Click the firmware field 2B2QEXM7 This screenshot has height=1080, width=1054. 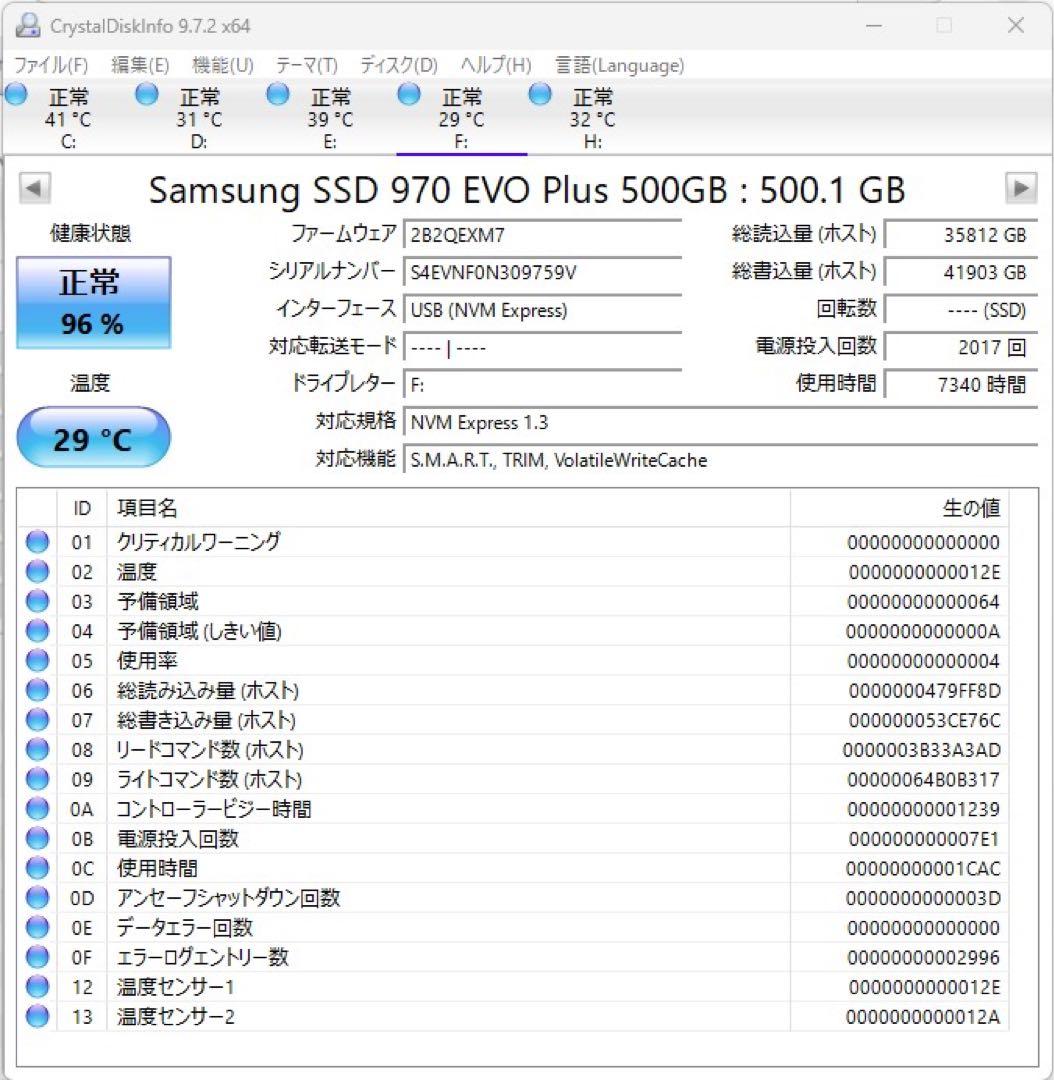pyautogui.click(x=542, y=235)
